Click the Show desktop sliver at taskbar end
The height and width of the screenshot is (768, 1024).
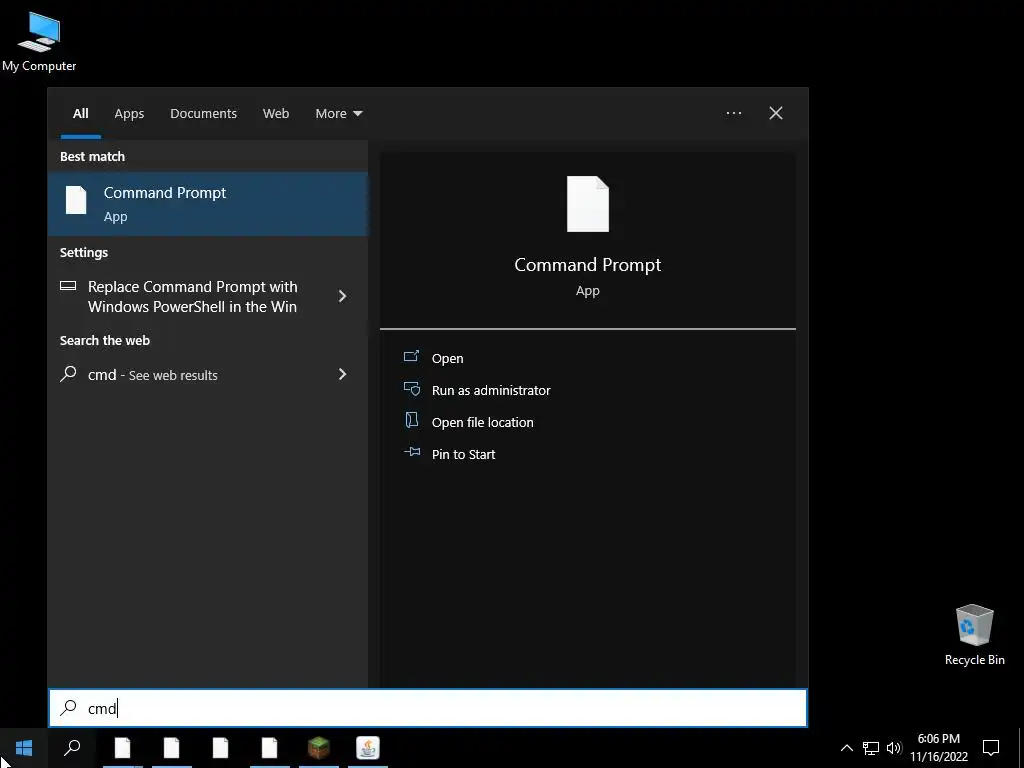pos(1021,748)
